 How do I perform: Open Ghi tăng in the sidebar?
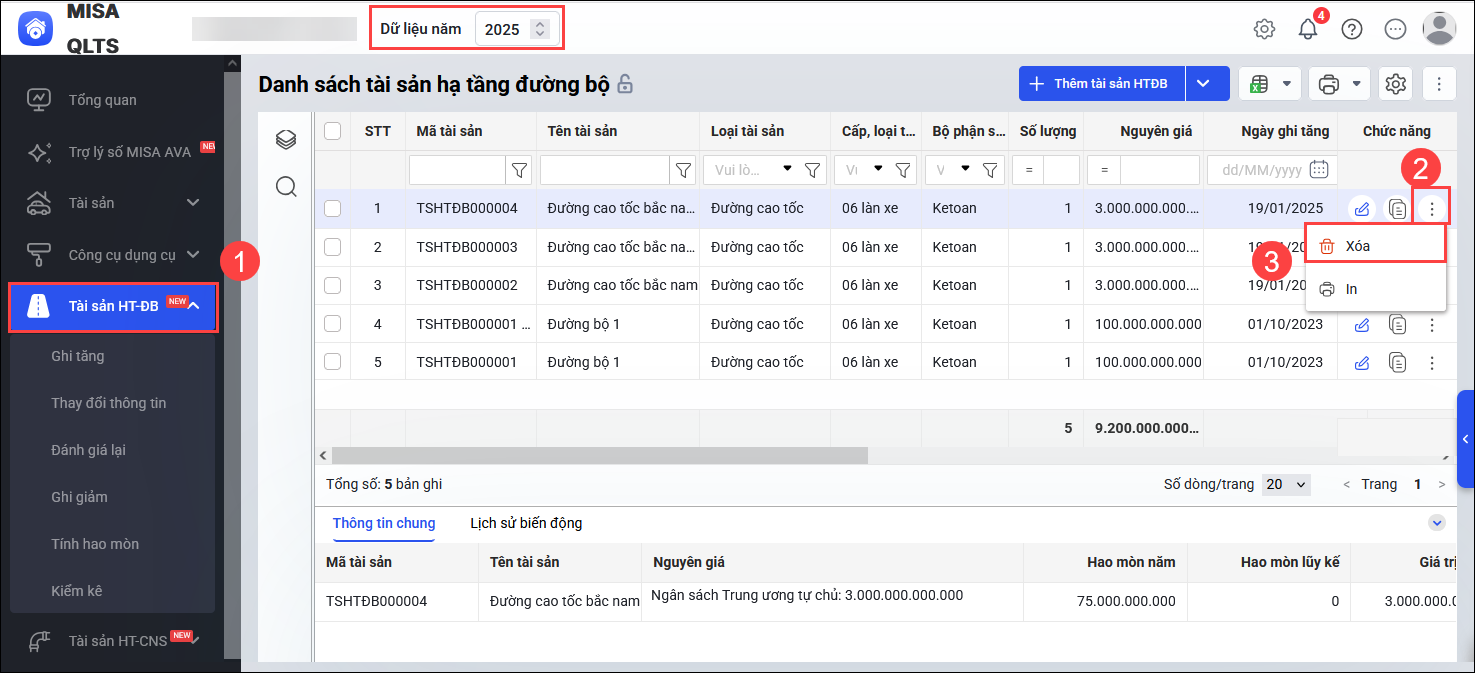[x=78, y=356]
